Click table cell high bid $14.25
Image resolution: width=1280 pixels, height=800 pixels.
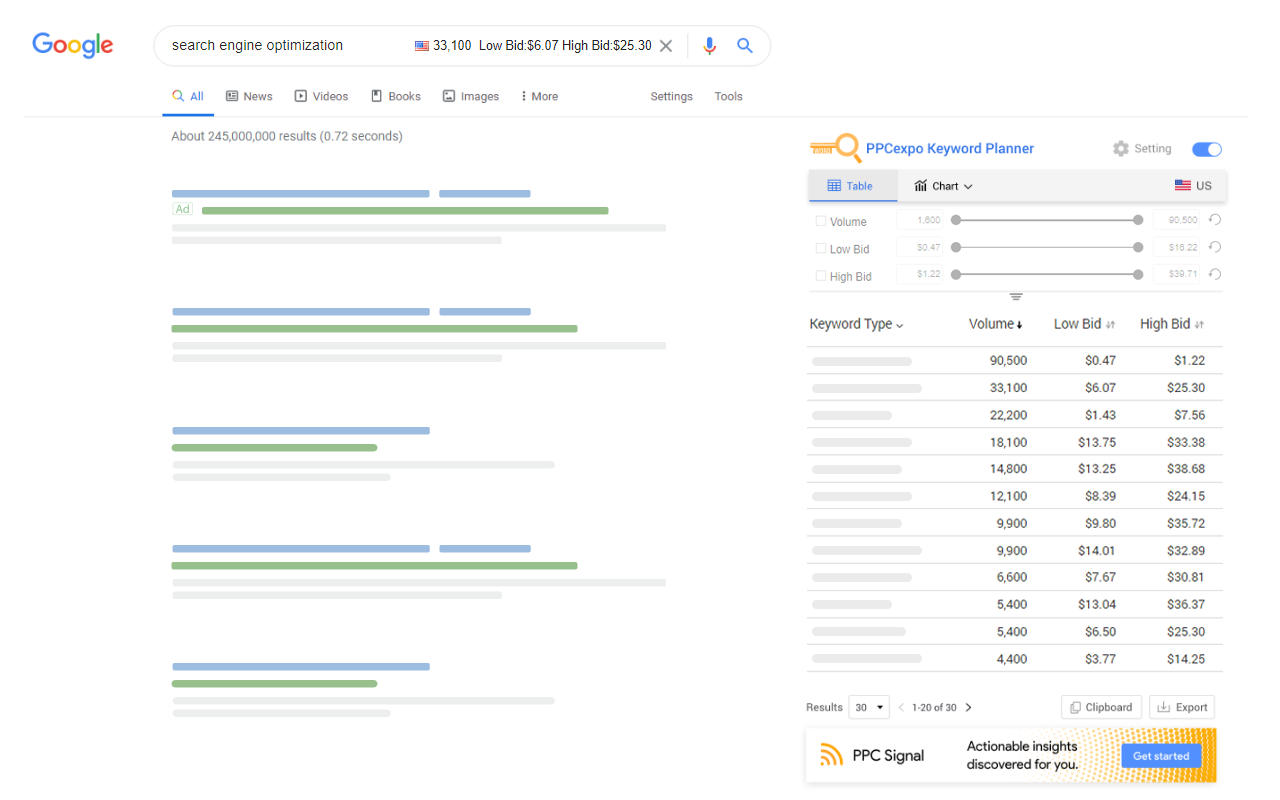pos(1186,659)
